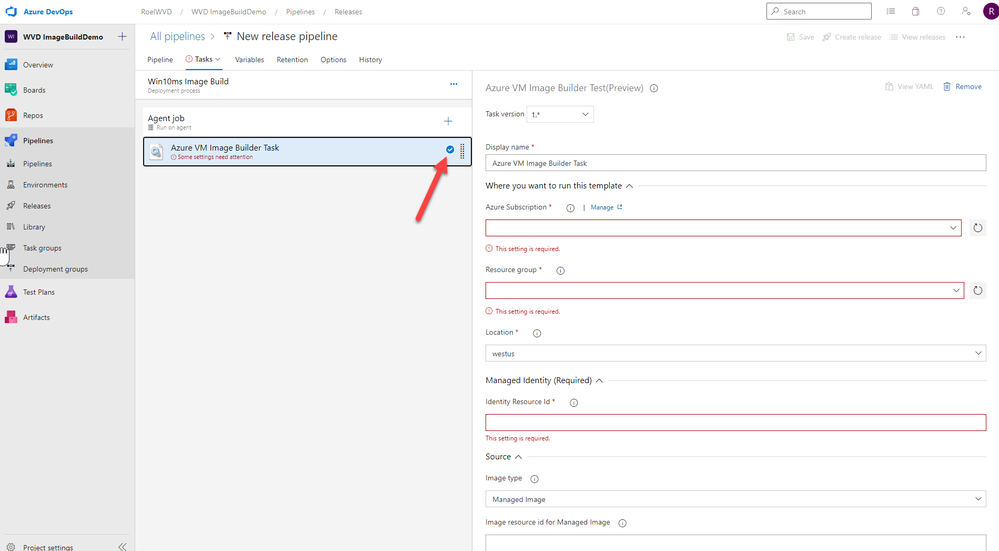The width and height of the screenshot is (999, 551).
Task: Open the Task version dropdown
Action: pos(559,114)
